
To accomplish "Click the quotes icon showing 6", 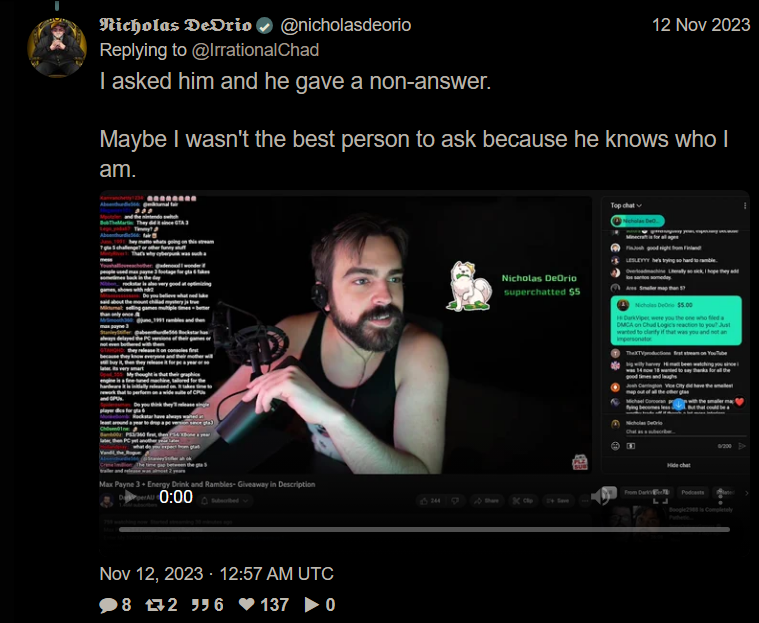I will (200, 605).
